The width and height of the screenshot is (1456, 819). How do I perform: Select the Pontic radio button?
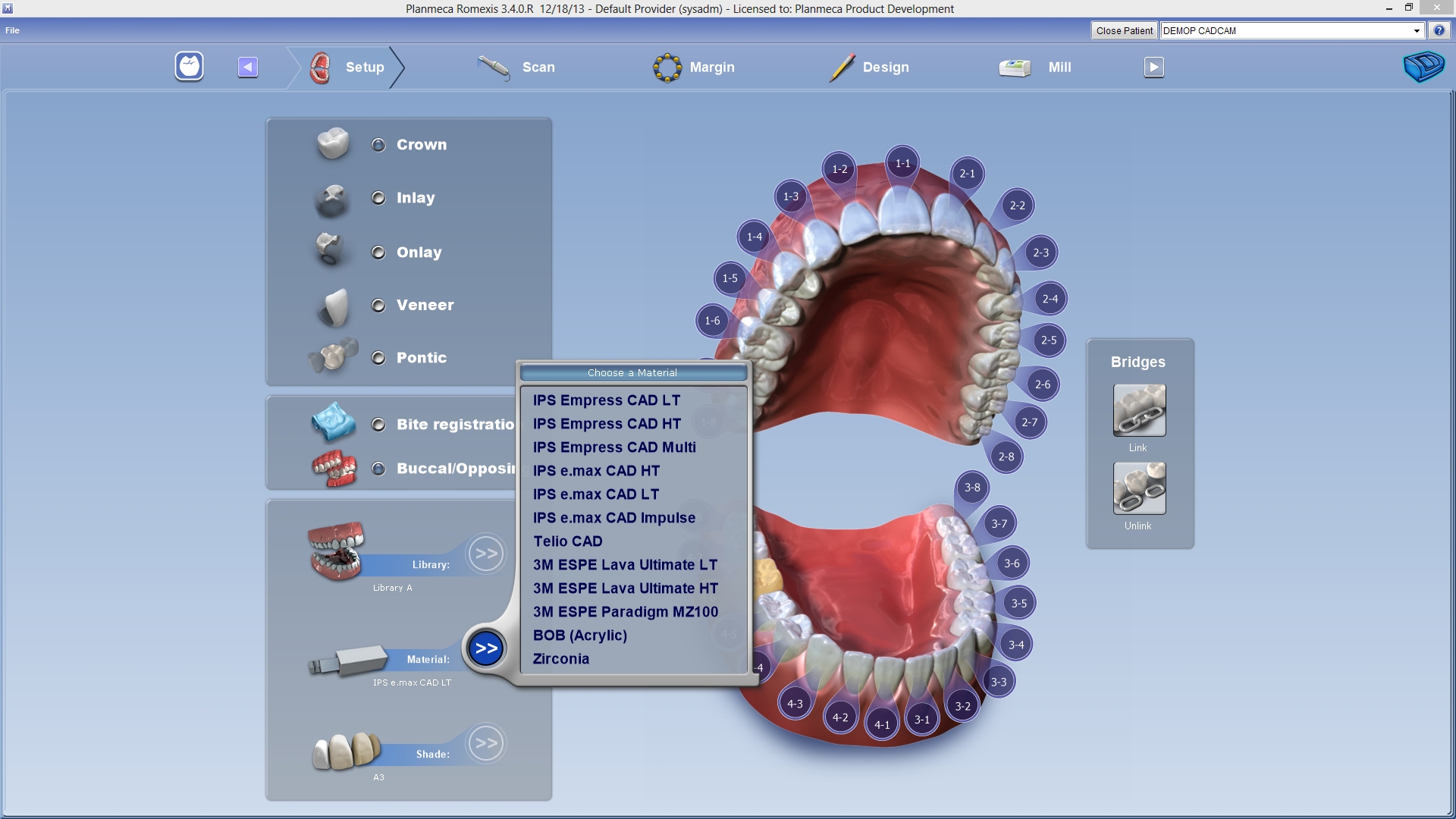378,358
